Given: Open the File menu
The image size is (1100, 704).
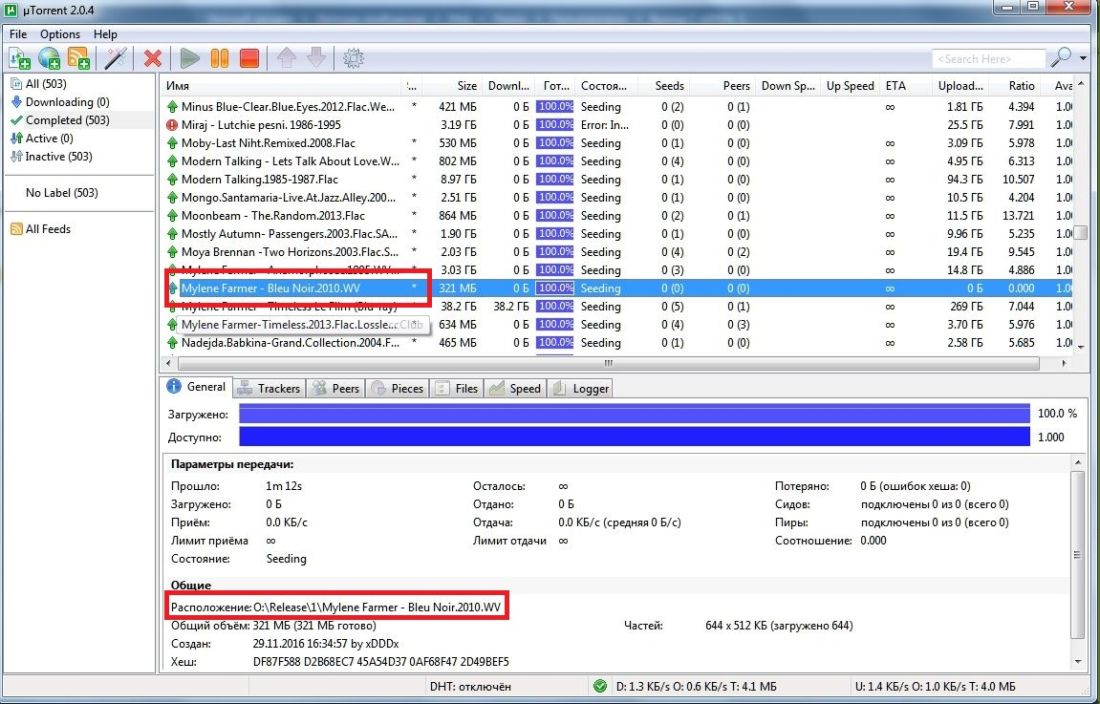Looking at the screenshot, I should click(x=18, y=34).
